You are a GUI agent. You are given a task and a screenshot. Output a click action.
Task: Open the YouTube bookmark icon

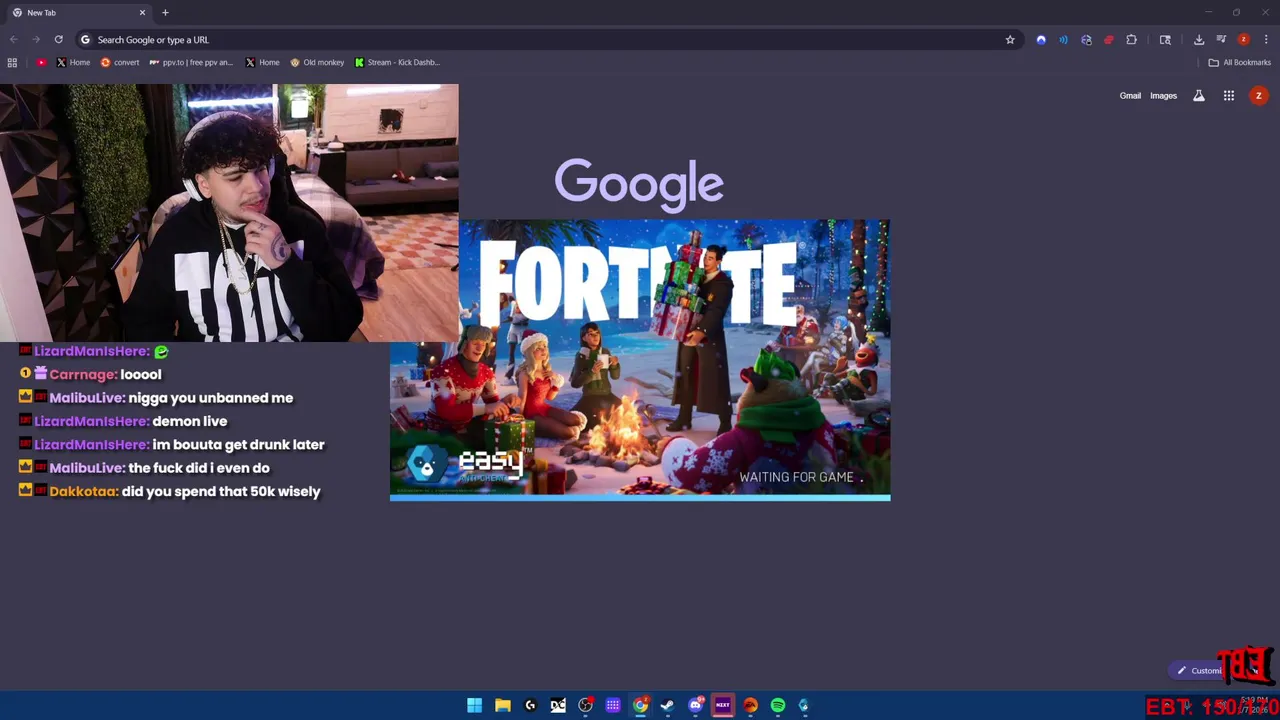click(x=41, y=62)
